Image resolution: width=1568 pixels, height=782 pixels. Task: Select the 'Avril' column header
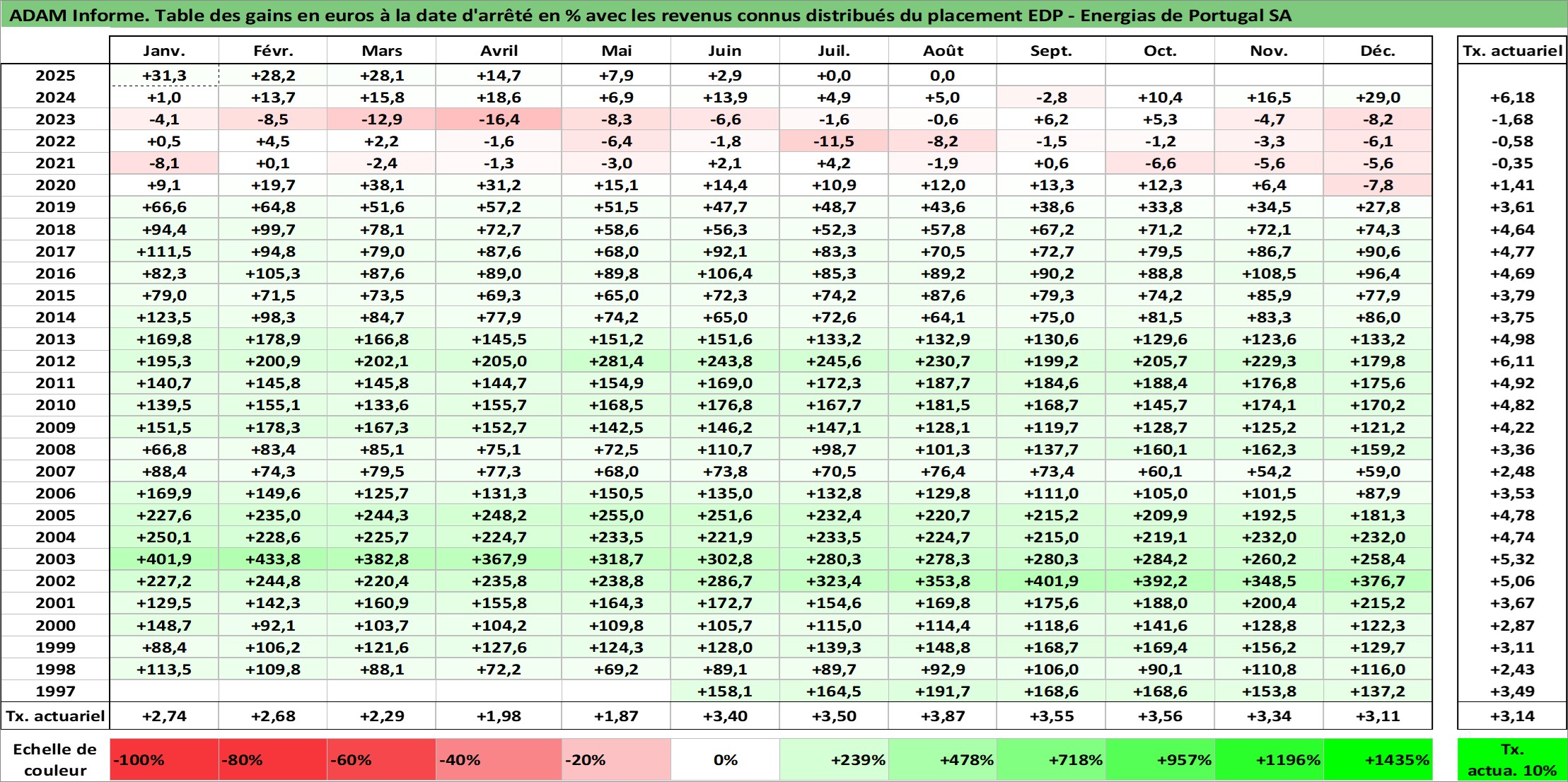499,51
